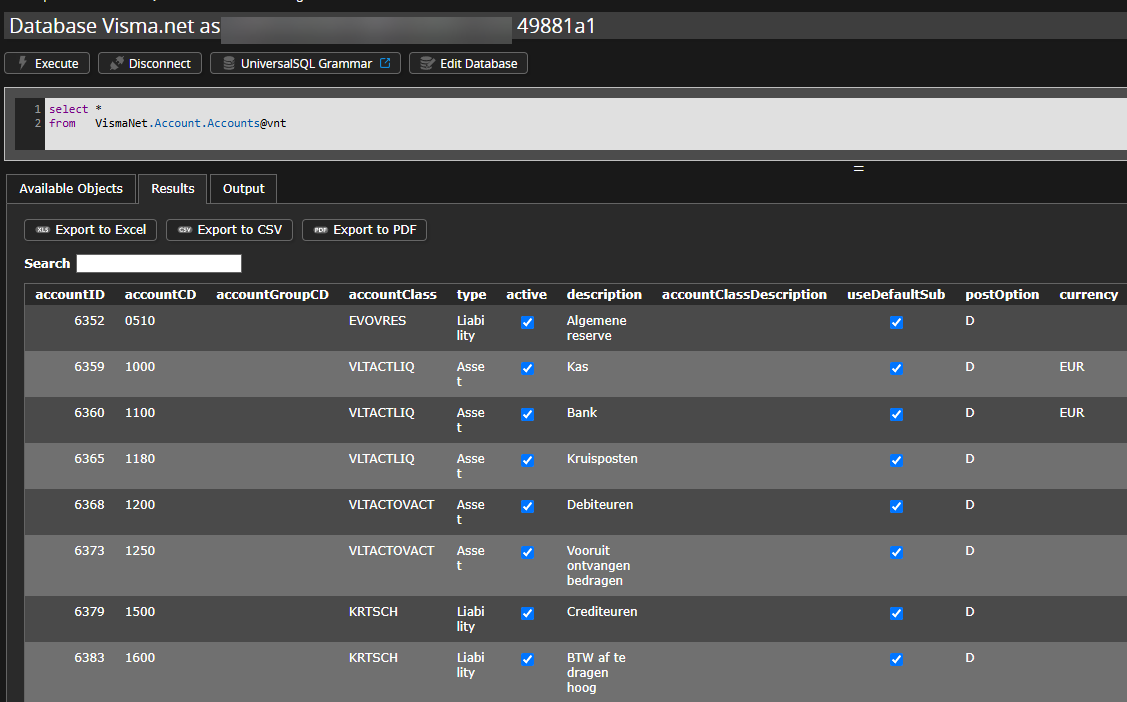1127x702 pixels.
Task: Toggle useDefaultSub checkbox for the Bank row
Action: 896,414
